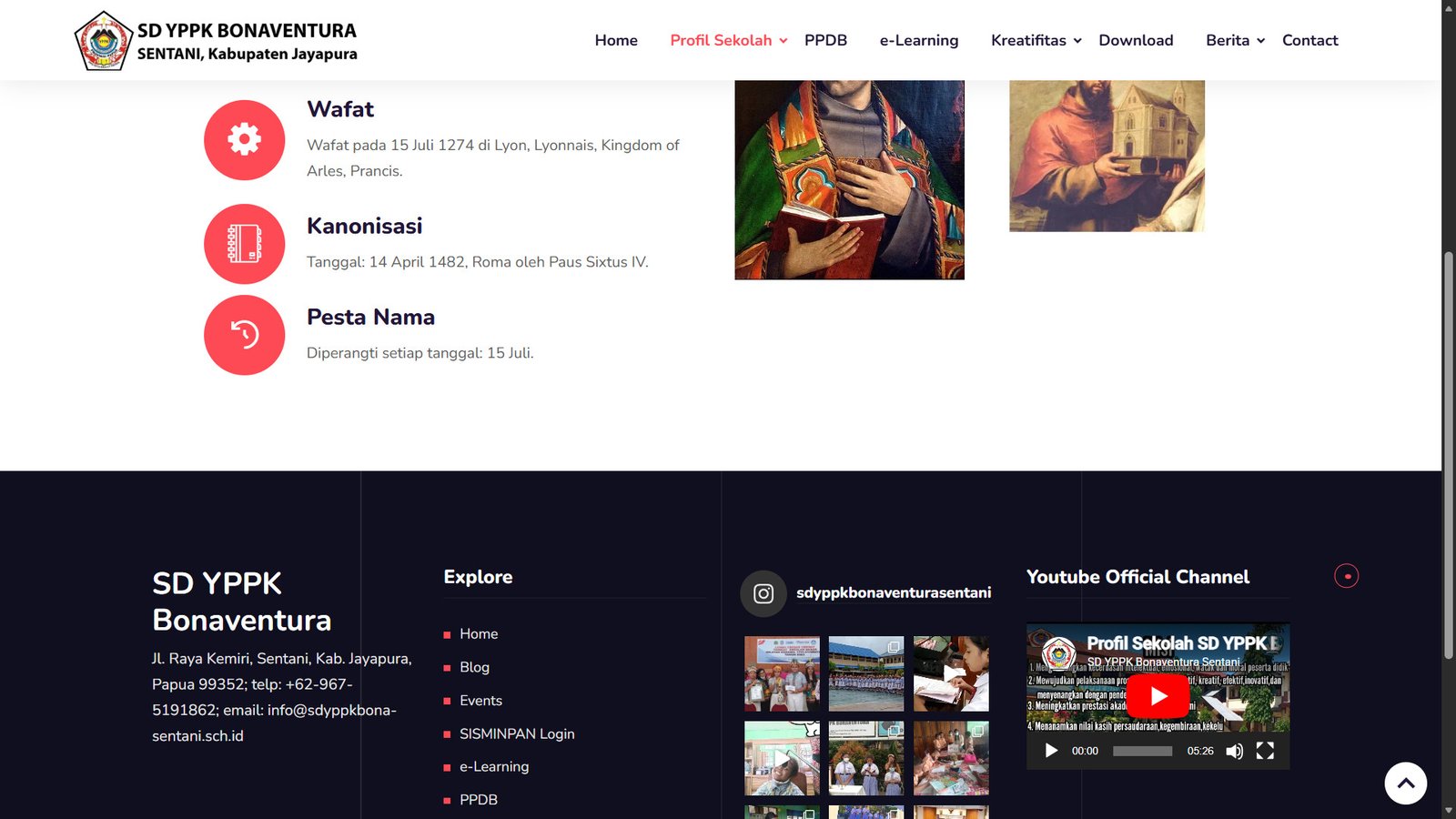Click the scrollbar down arrow
Screen dimensions: 1456x819
tap(1449, 810)
